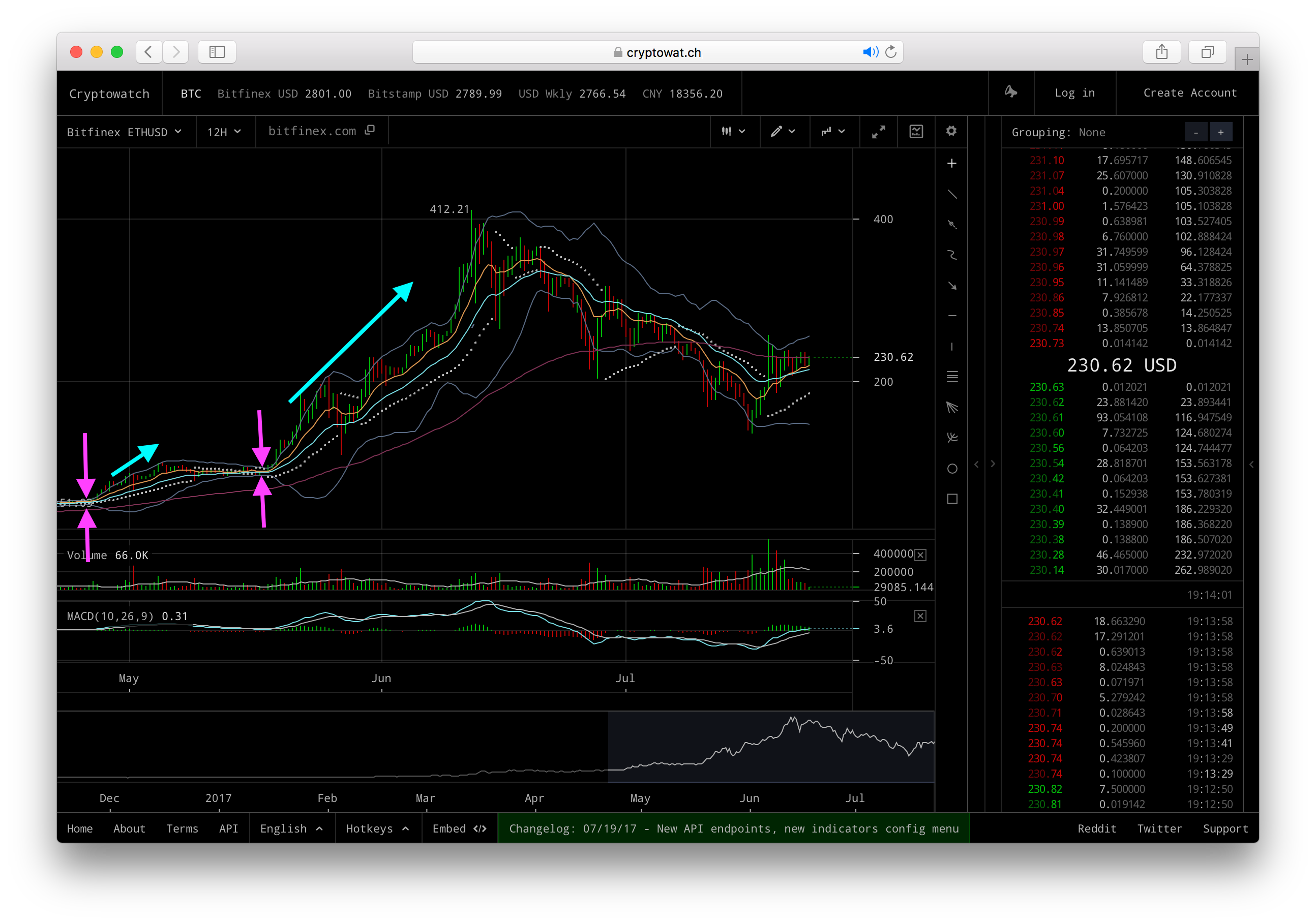The width and height of the screenshot is (1316, 924).
Task: Select the vertical line tool
Action: [951, 347]
